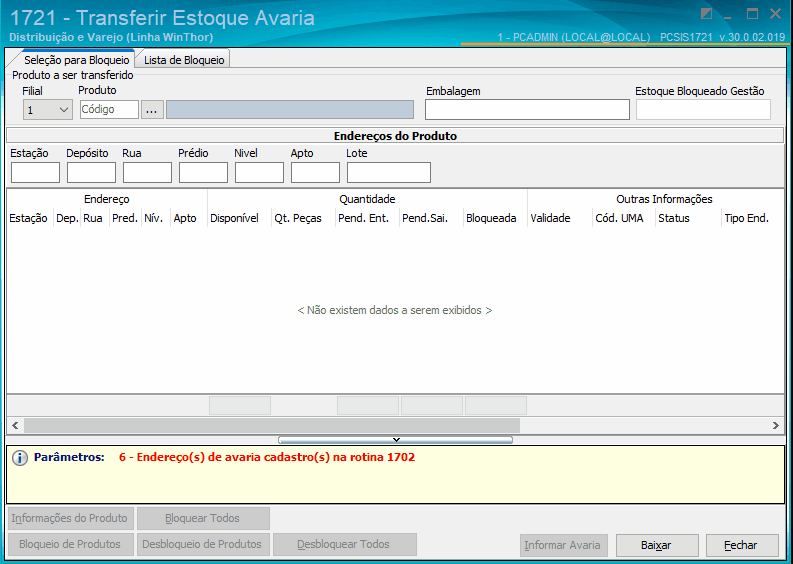Click the Baixar button

point(656,545)
